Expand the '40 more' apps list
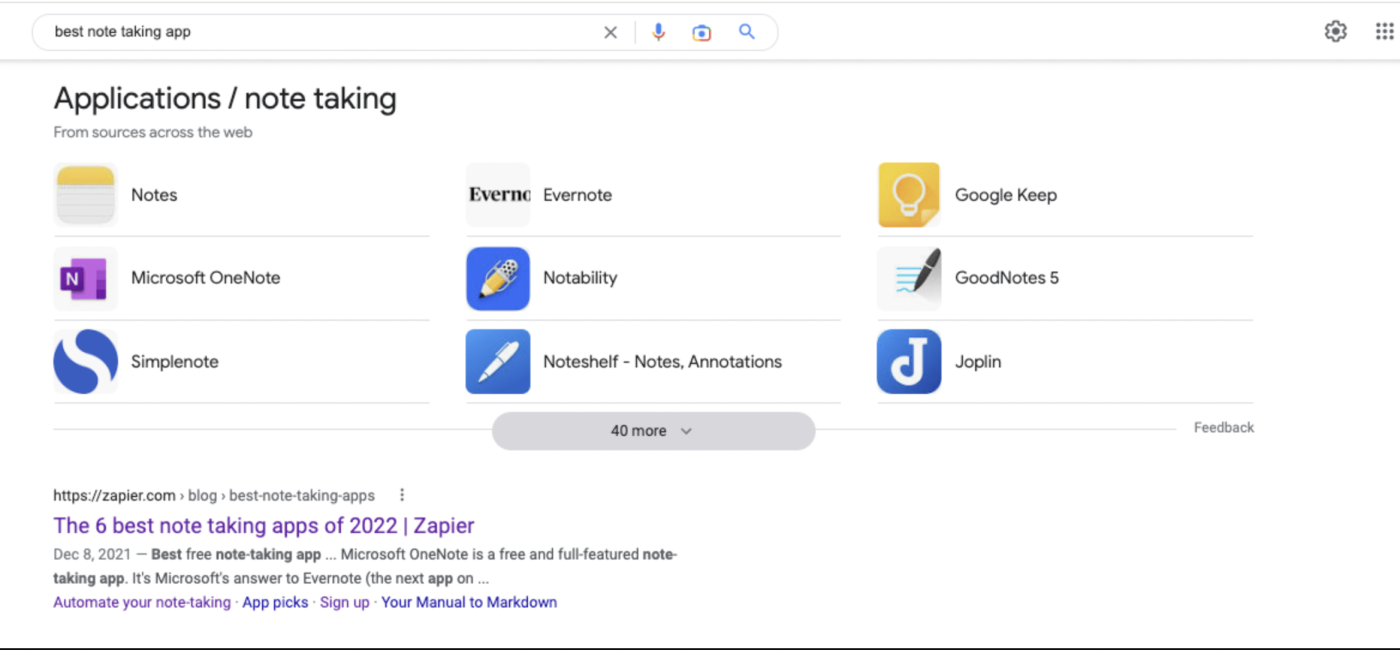 click(653, 431)
